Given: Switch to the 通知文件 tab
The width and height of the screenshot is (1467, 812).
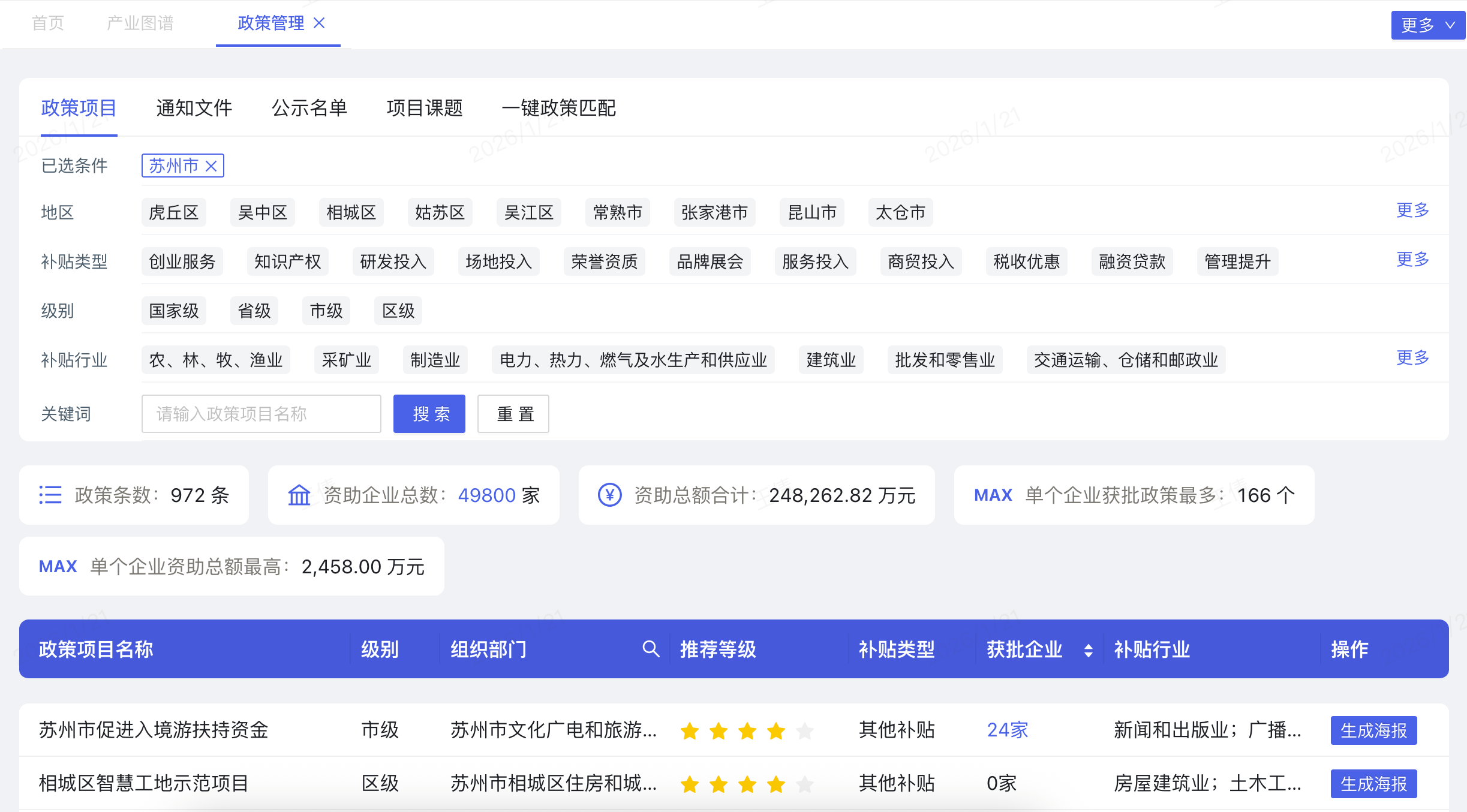Looking at the screenshot, I should pos(194,108).
